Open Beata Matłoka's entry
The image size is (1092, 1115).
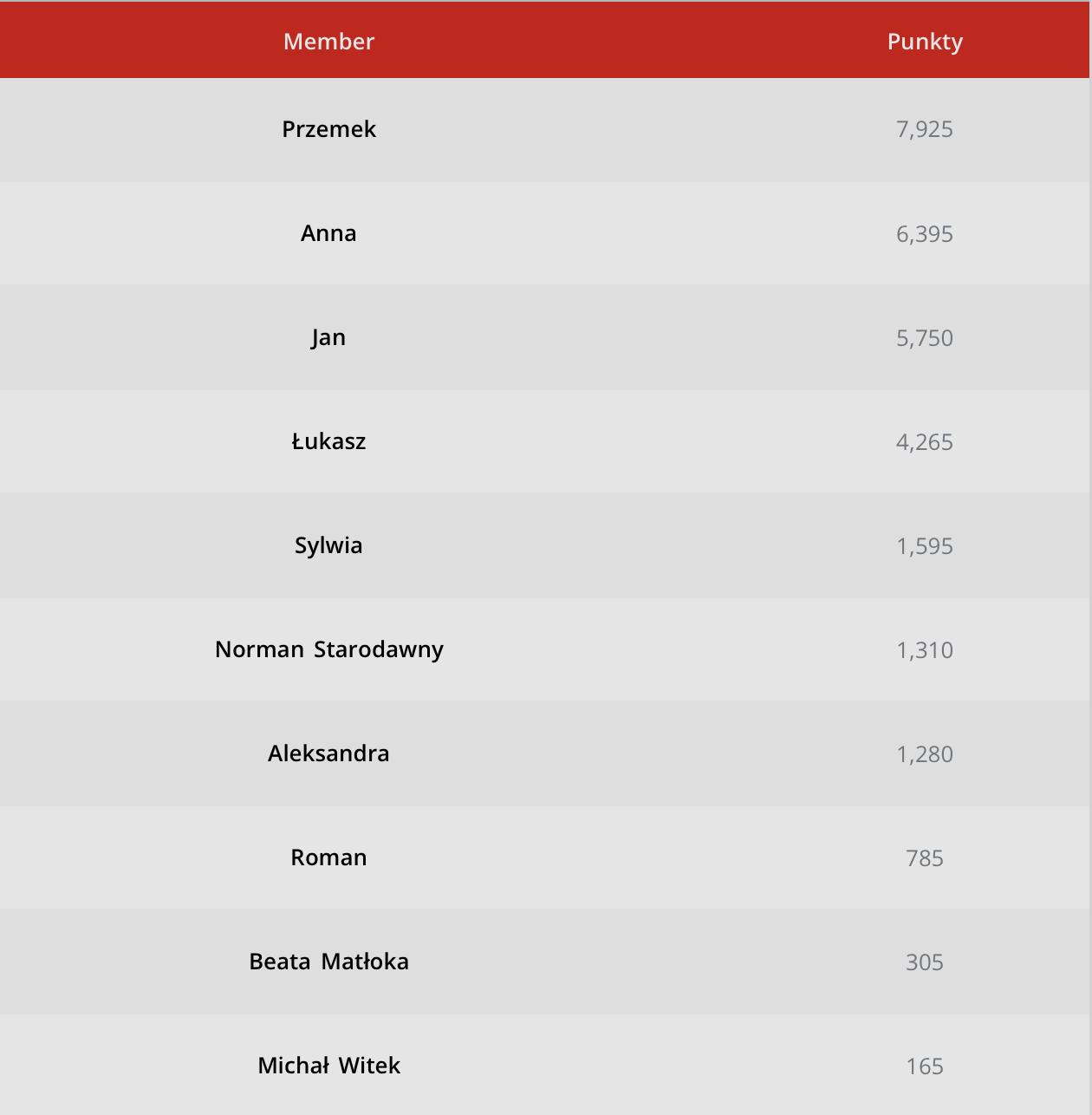(x=328, y=962)
